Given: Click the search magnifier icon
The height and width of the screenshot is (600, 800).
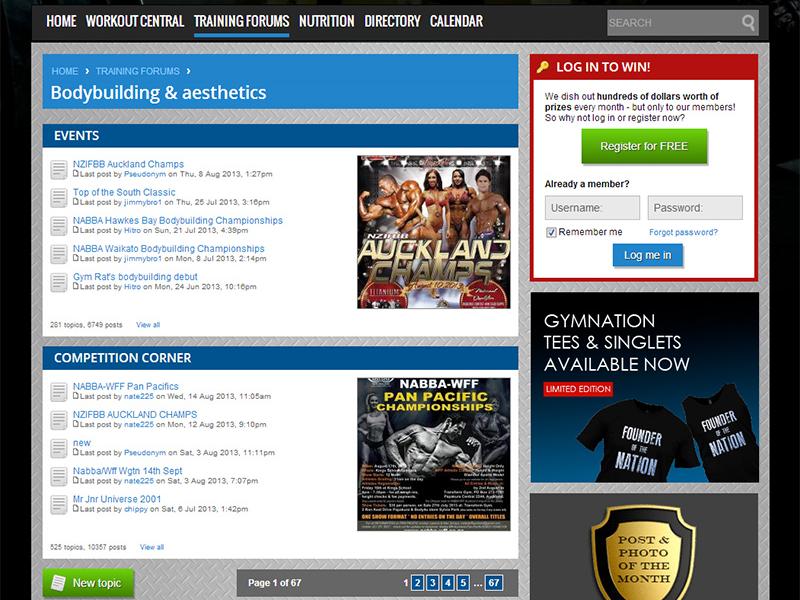Looking at the screenshot, I should coord(748,22).
